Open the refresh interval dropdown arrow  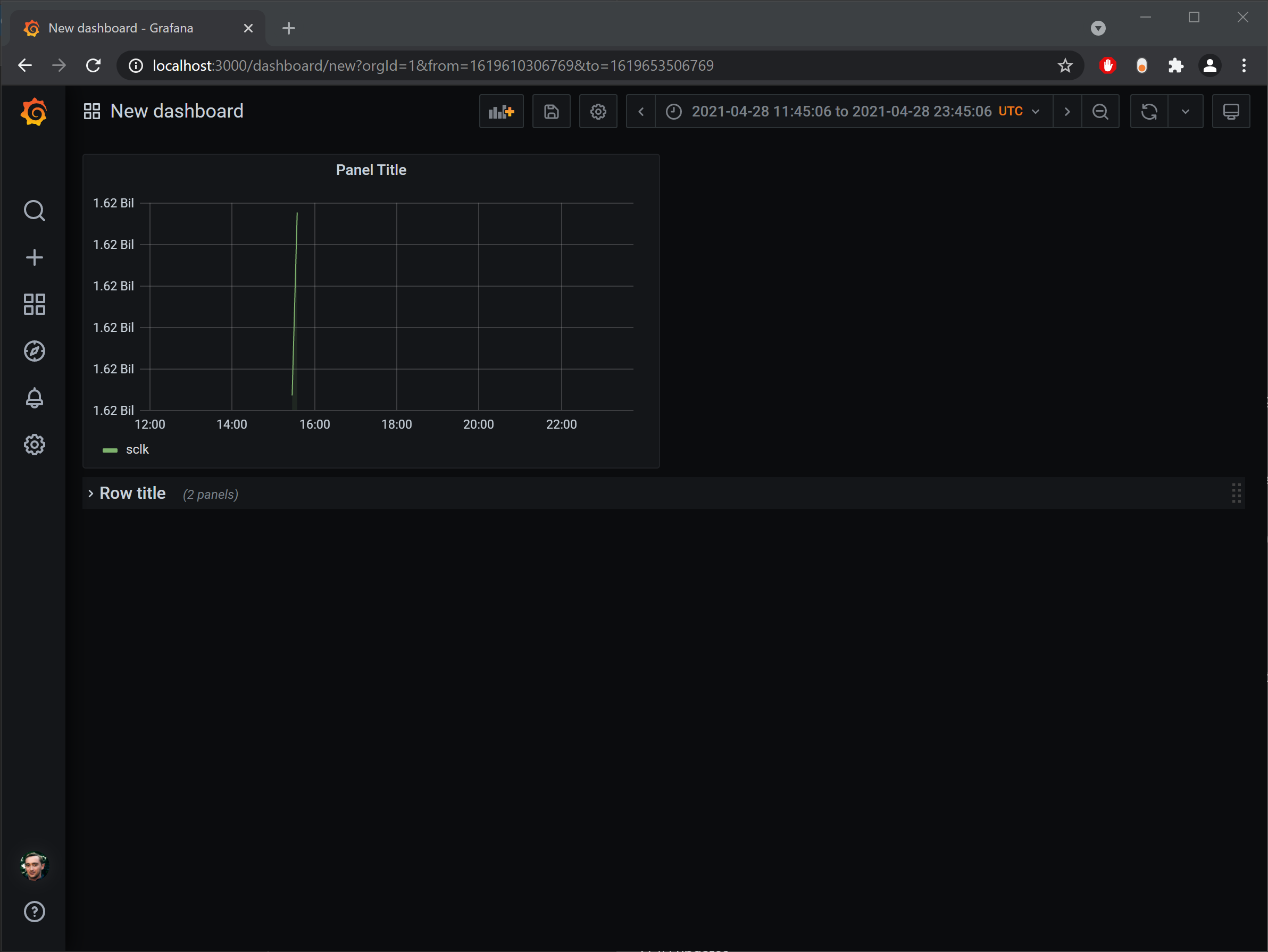click(x=1185, y=111)
